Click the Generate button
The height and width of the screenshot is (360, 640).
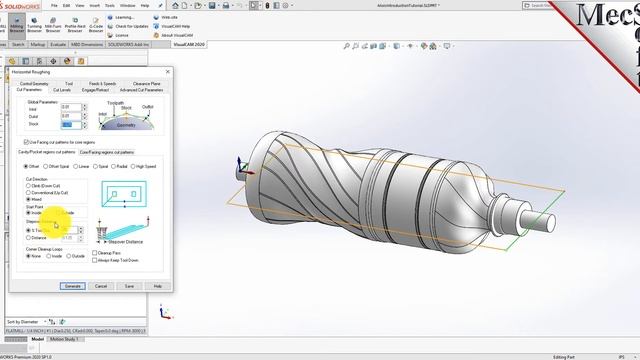(x=73, y=286)
